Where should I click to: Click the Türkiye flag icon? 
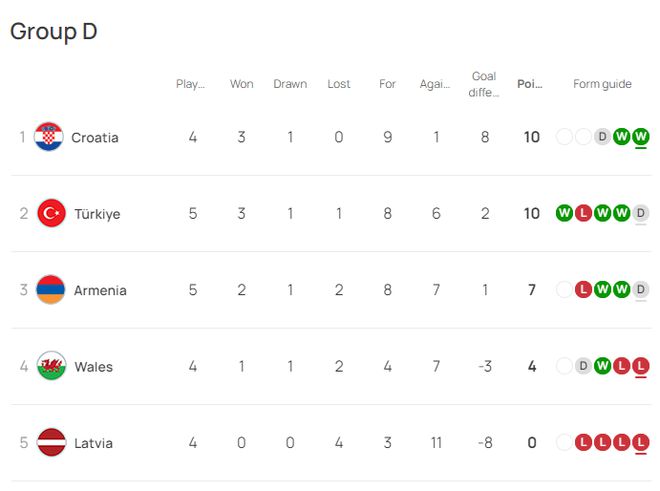pos(51,214)
